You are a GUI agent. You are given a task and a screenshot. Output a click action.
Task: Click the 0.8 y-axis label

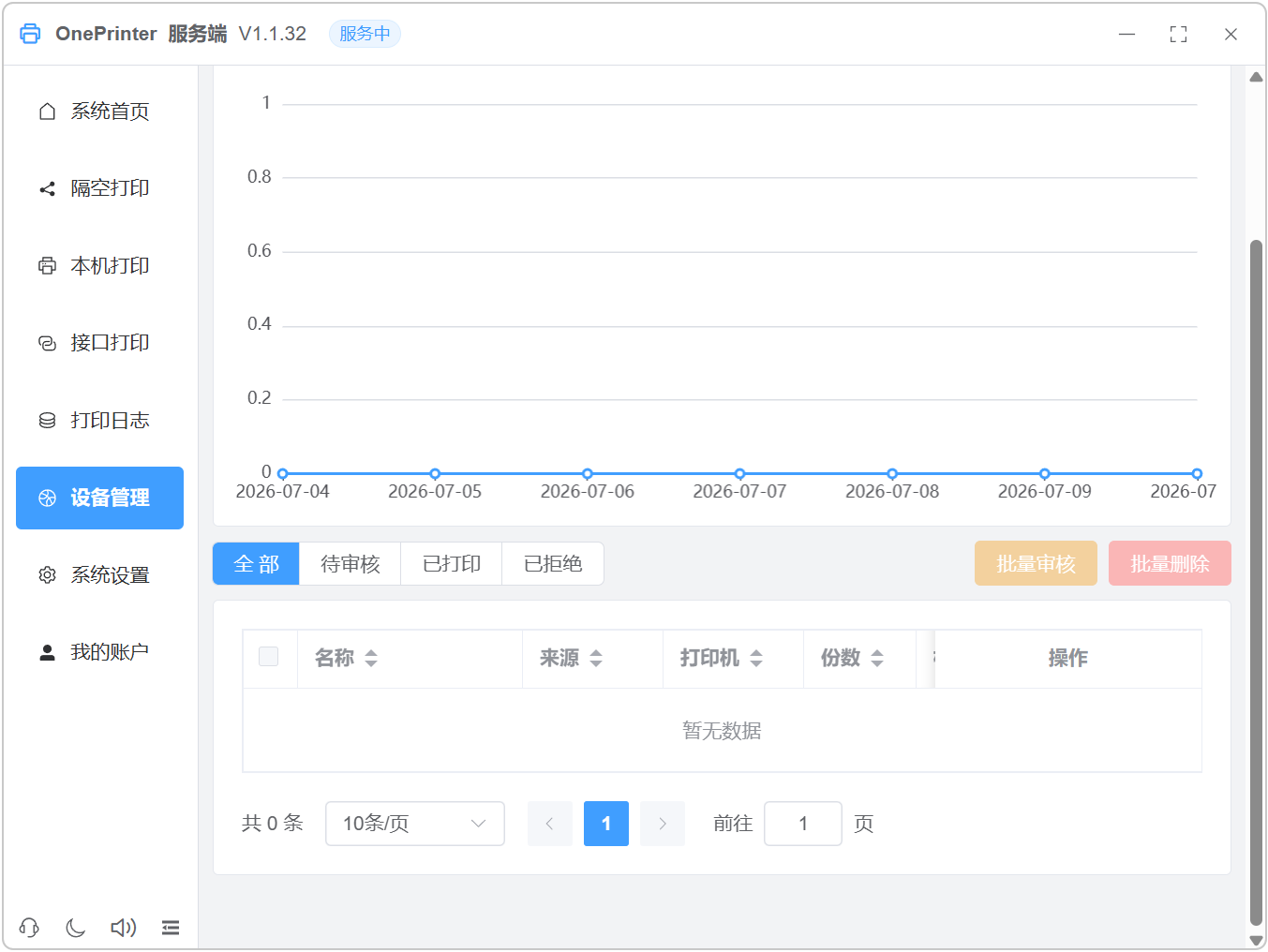tap(260, 177)
